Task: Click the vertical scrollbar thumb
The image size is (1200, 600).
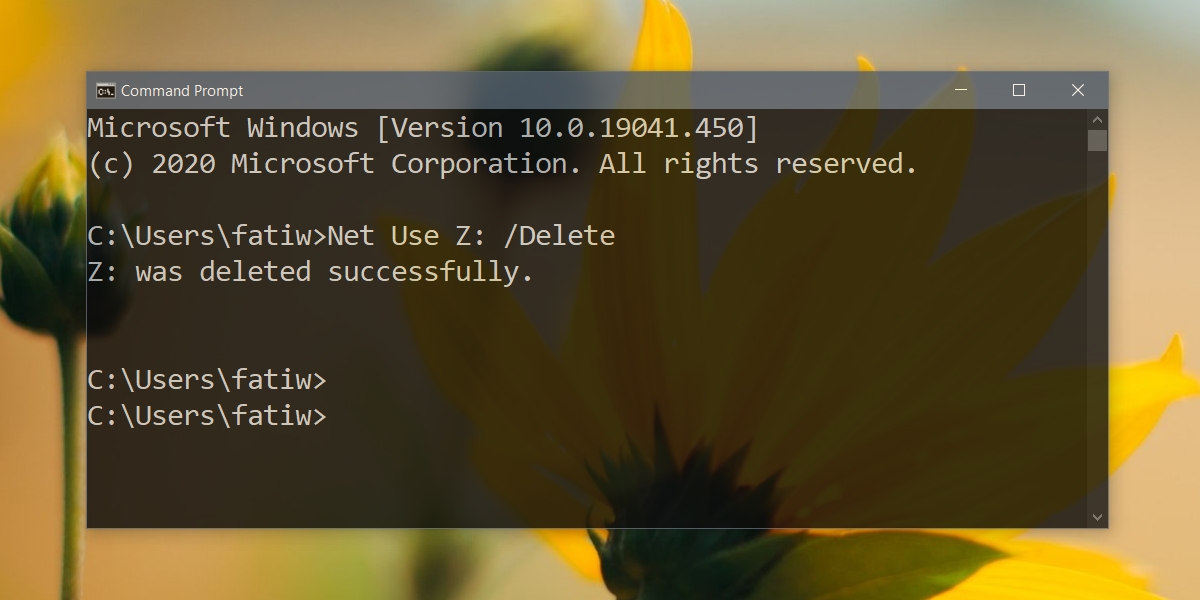Action: coord(1097,140)
